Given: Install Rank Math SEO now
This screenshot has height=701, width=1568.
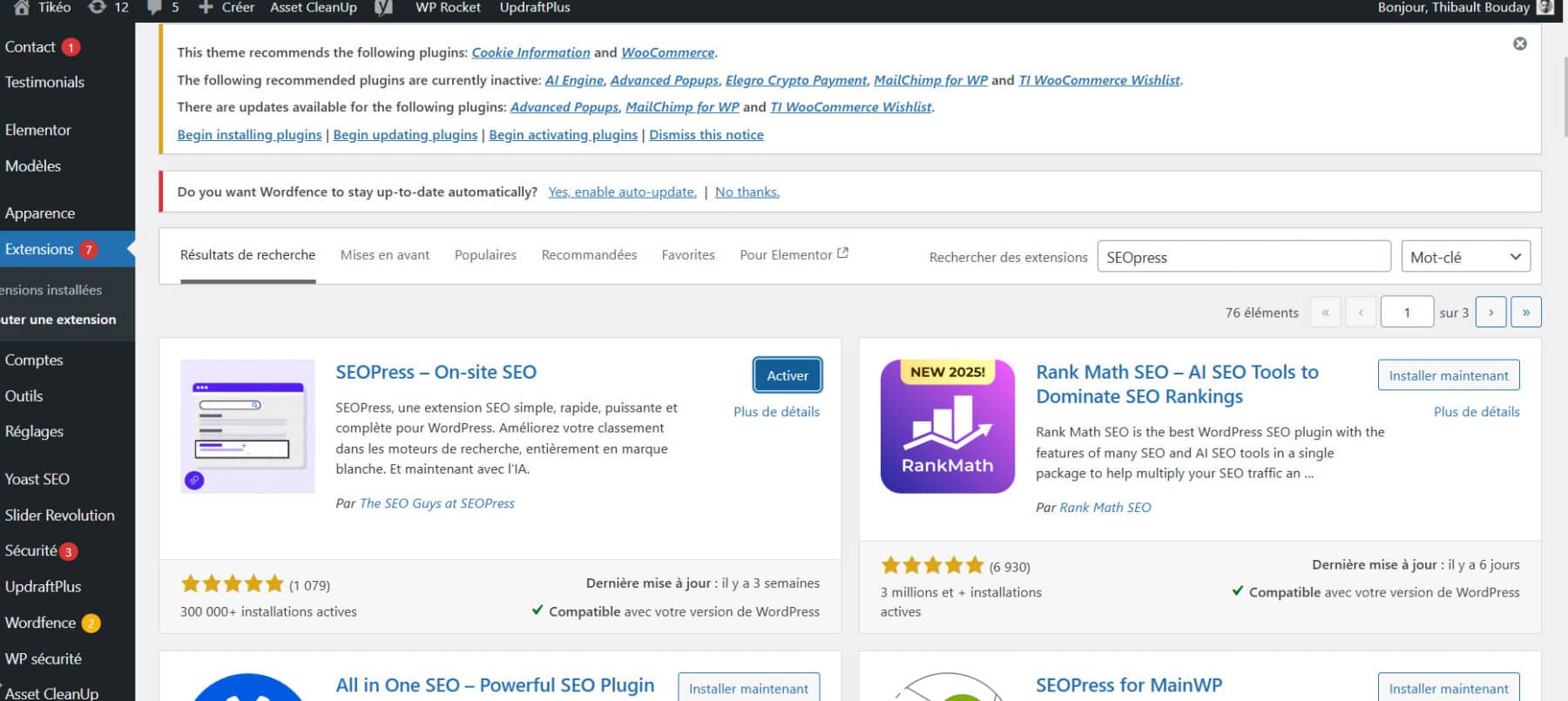Looking at the screenshot, I should tap(1449, 375).
